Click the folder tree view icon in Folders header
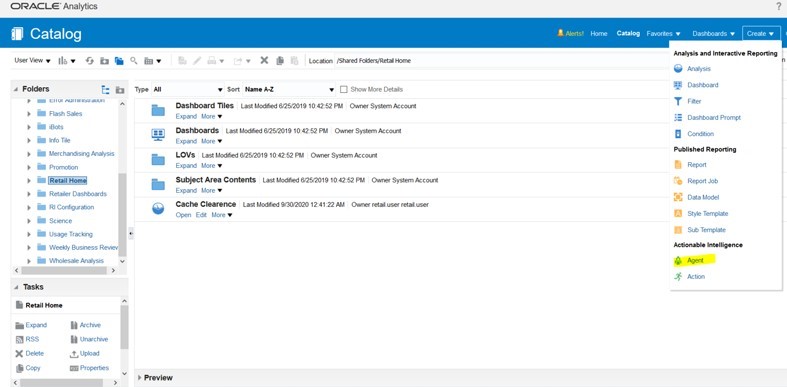787x387 pixels. coord(105,90)
